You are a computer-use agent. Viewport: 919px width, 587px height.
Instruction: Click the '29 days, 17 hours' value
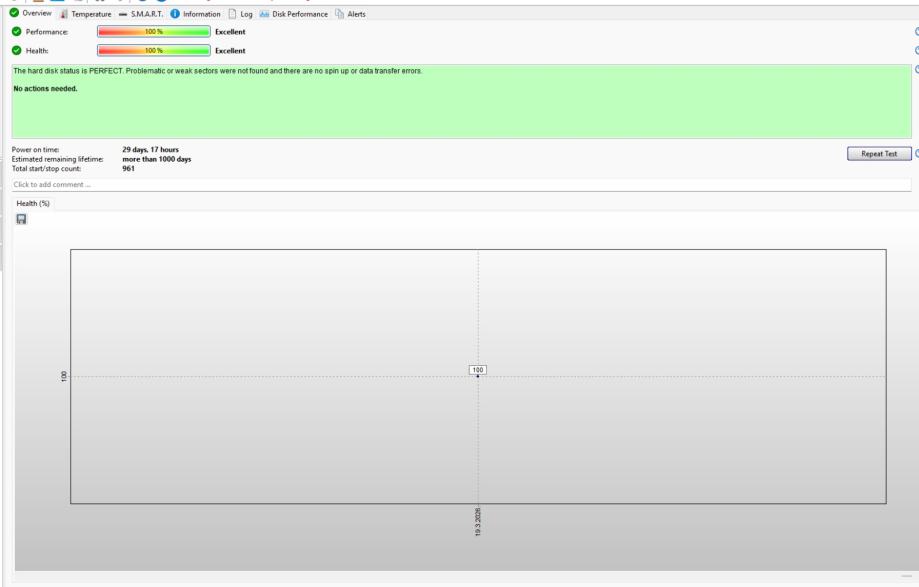point(151,149)
